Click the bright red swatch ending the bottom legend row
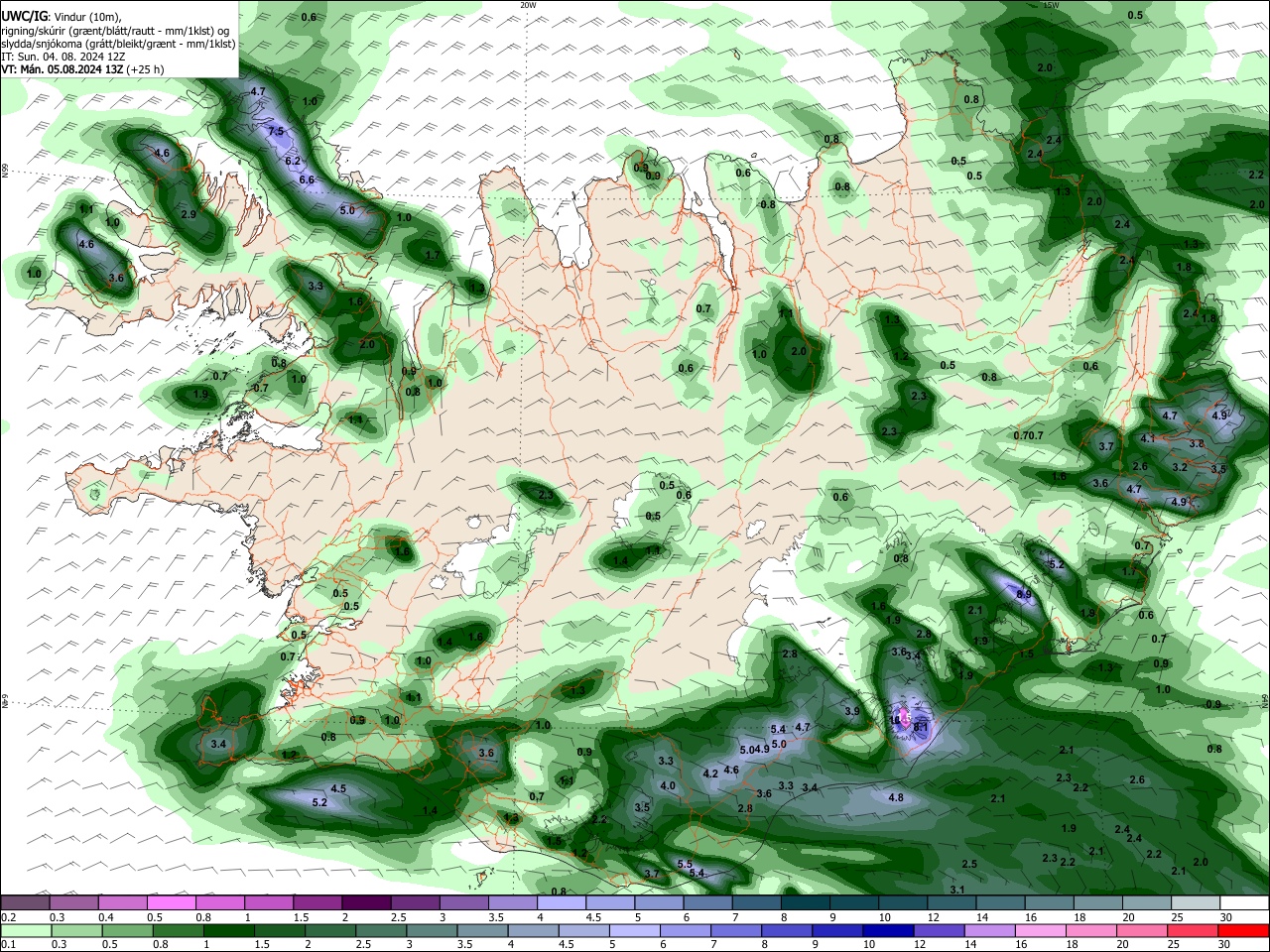This screenshot has height=952, width=1270. point(1245,930)
